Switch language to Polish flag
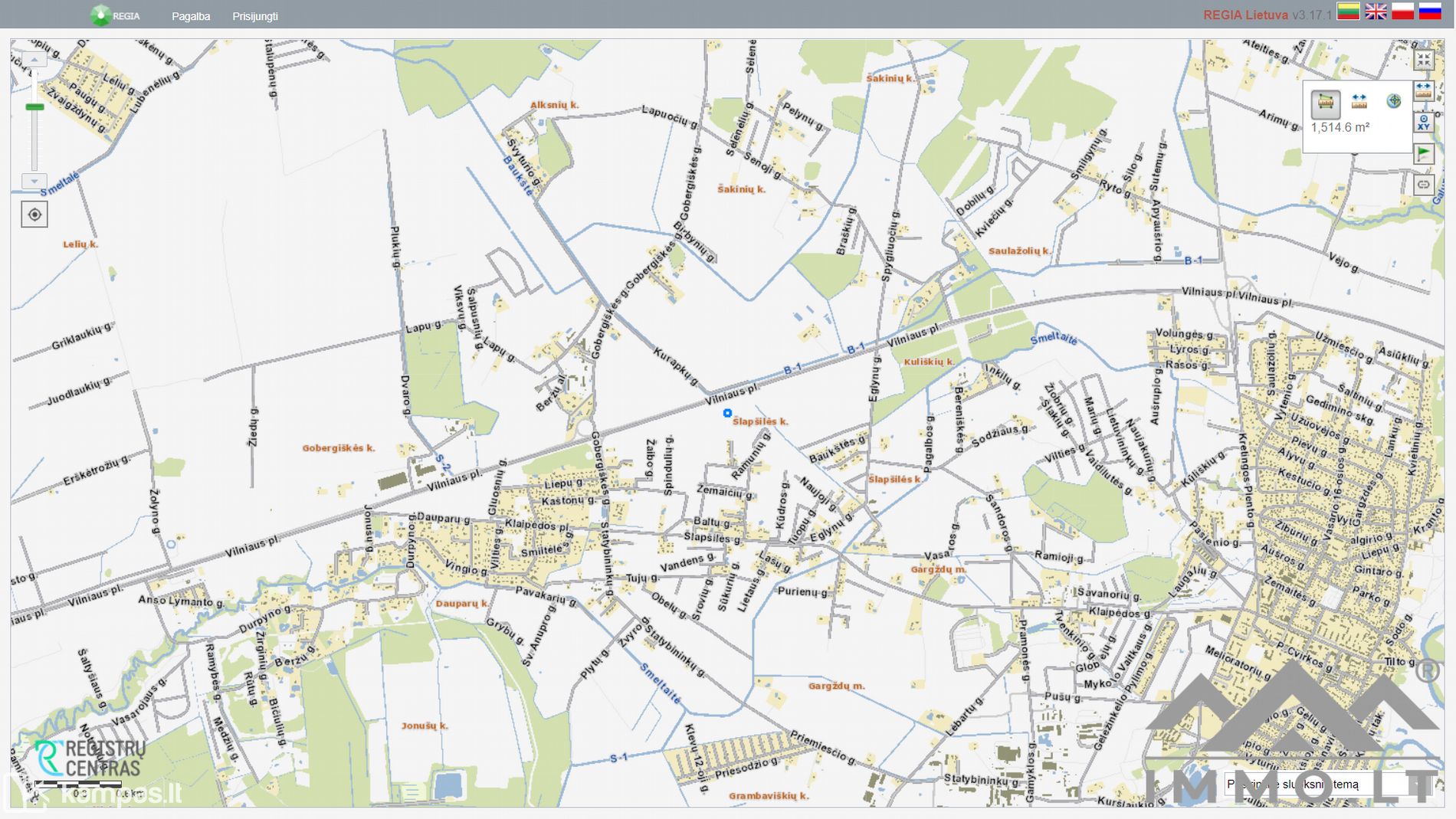 (1402, 11)
